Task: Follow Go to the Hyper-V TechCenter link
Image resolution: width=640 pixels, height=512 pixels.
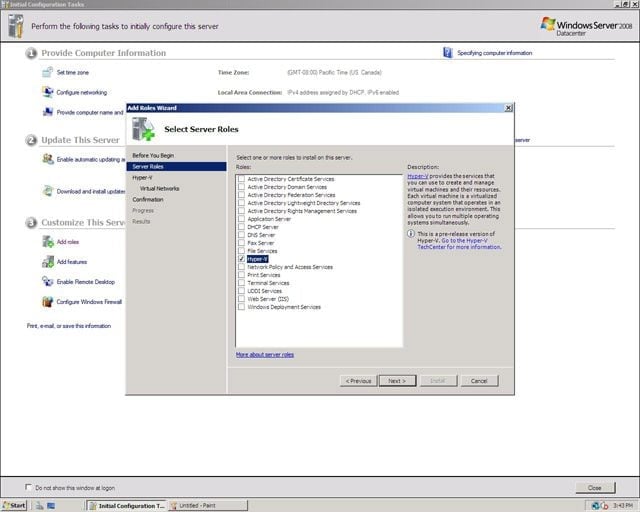Action: tap(459, 244)
